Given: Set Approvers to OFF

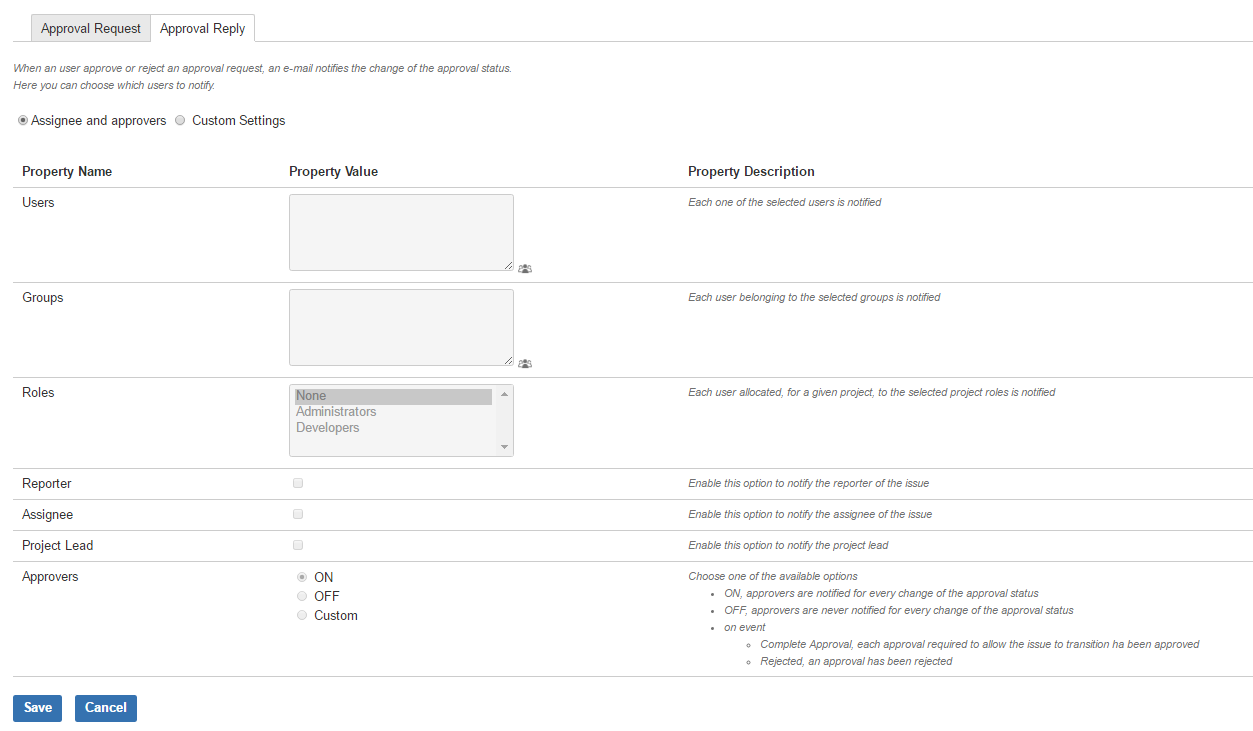Looking at the screenshot, I should click(x=302, y=596).
